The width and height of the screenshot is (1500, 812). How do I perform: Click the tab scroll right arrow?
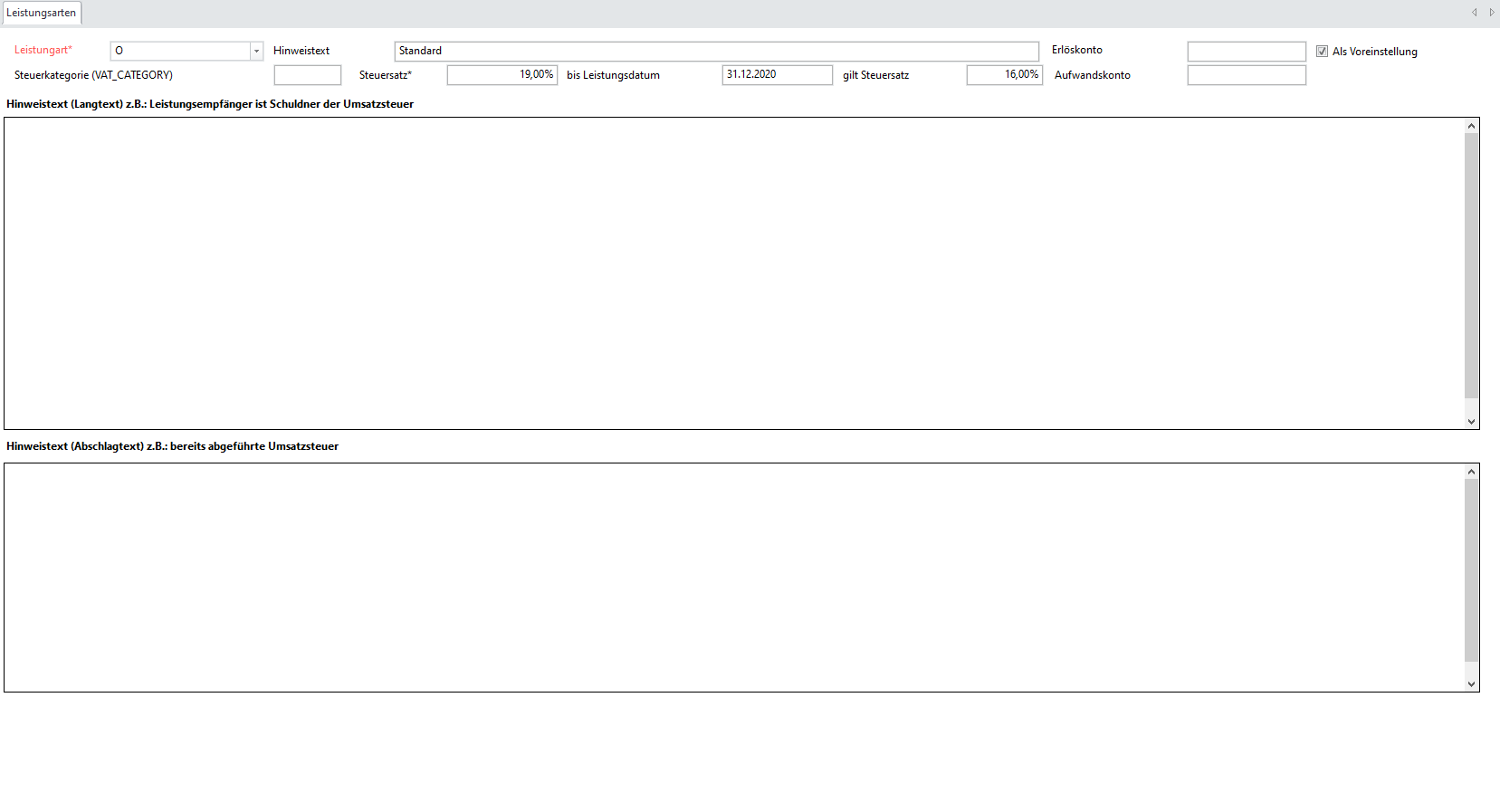1491,13
